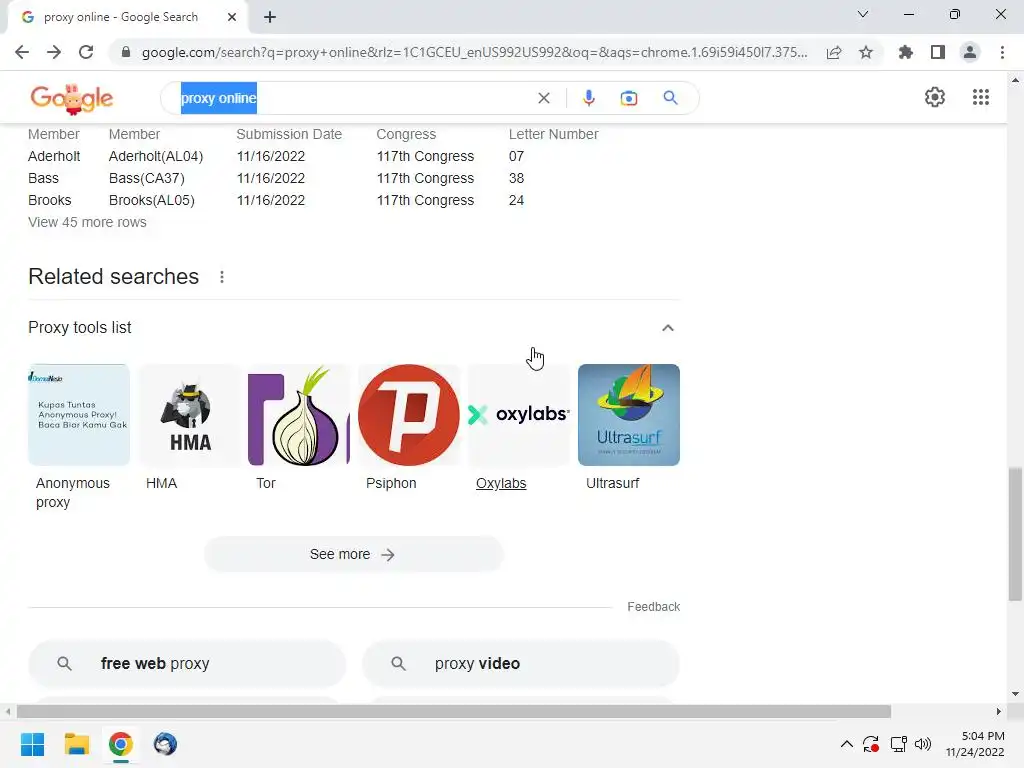Open Chrome side panel
This screenshot has width=1024, height=768.
[x=938, y=52]
